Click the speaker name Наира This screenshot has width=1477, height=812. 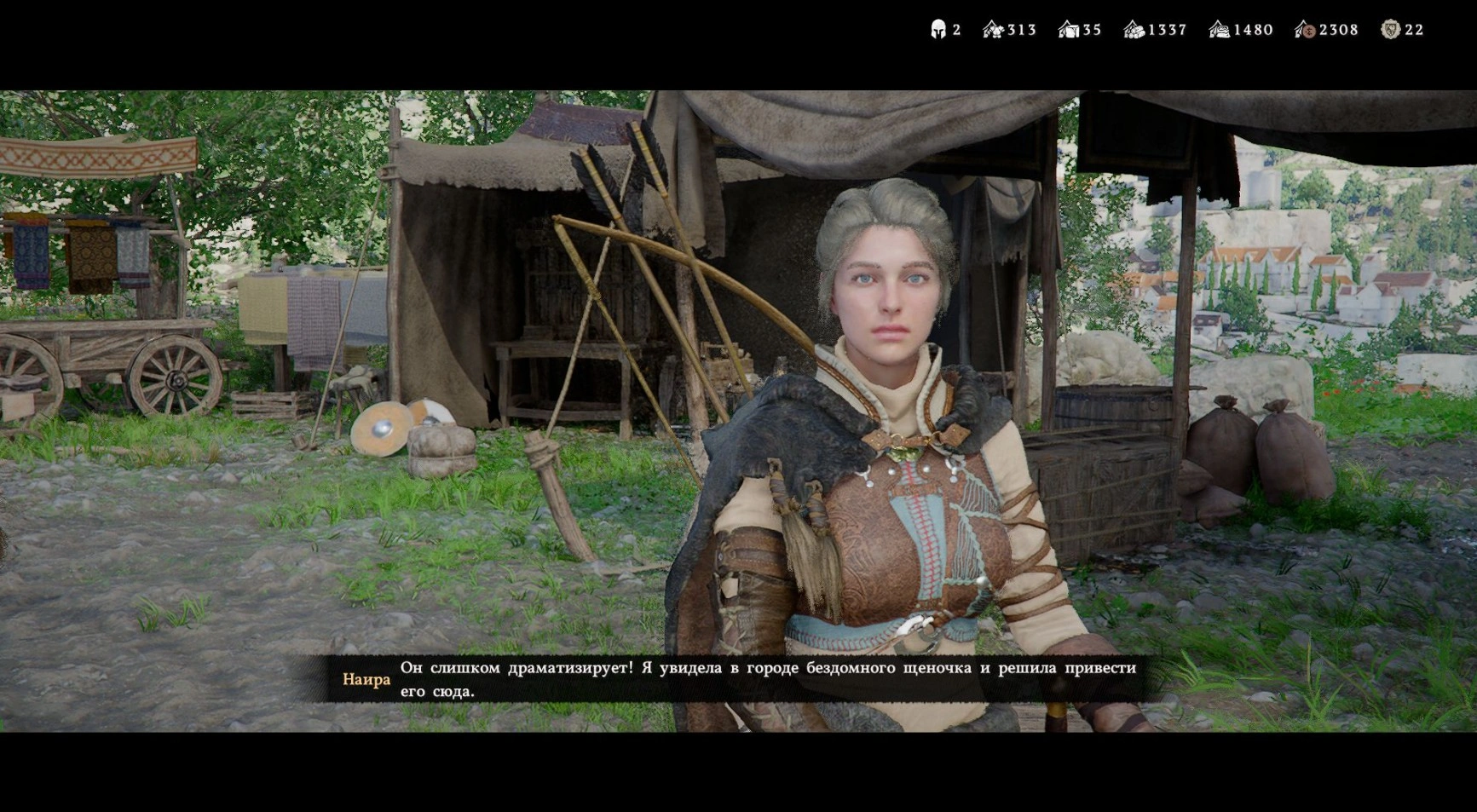tap(366, 679)
